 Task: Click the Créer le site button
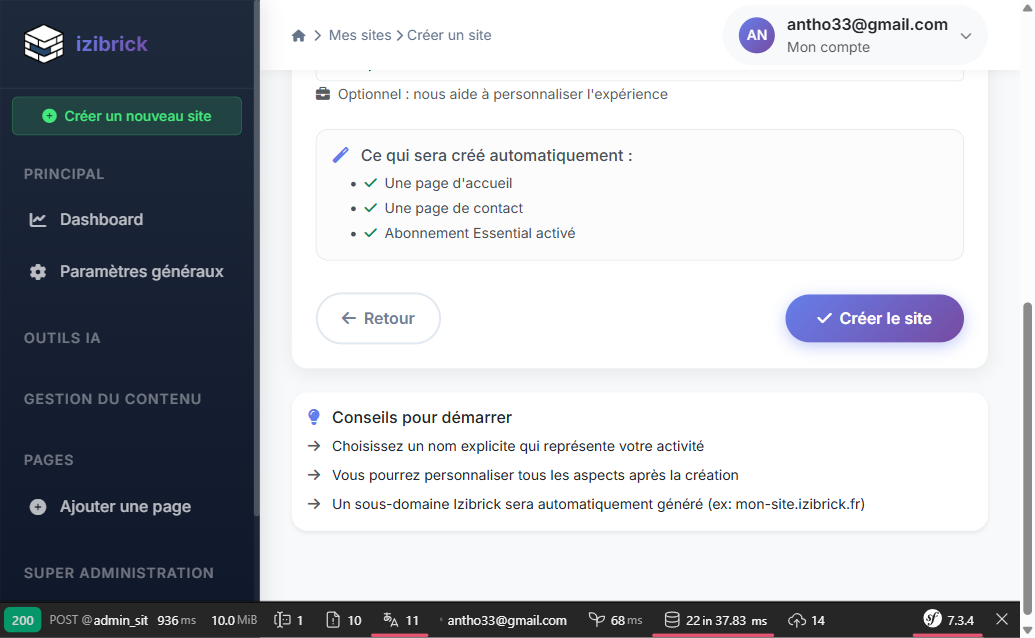click(874, 319)
